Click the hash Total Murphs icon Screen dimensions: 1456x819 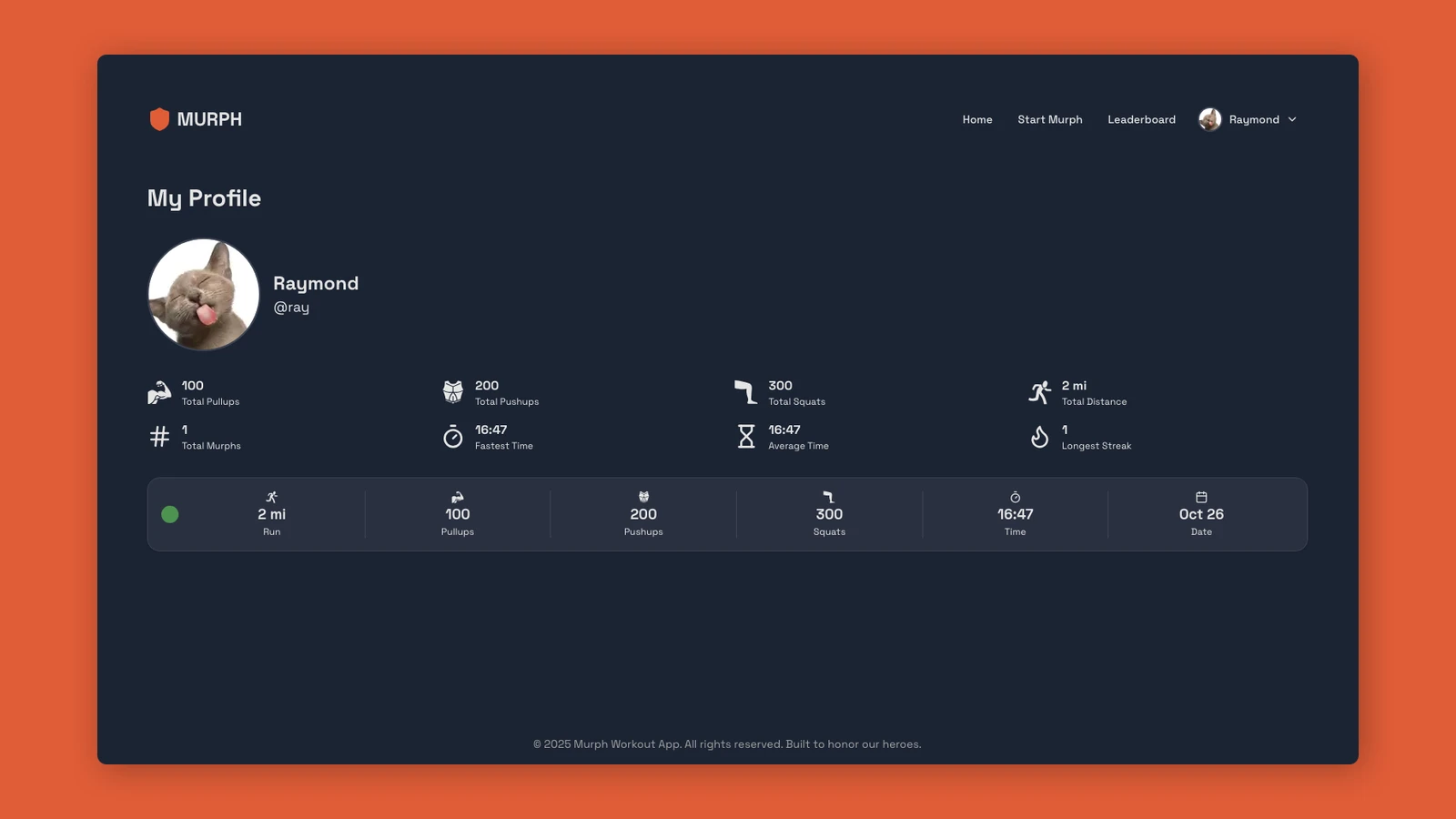tap(159, 437)
